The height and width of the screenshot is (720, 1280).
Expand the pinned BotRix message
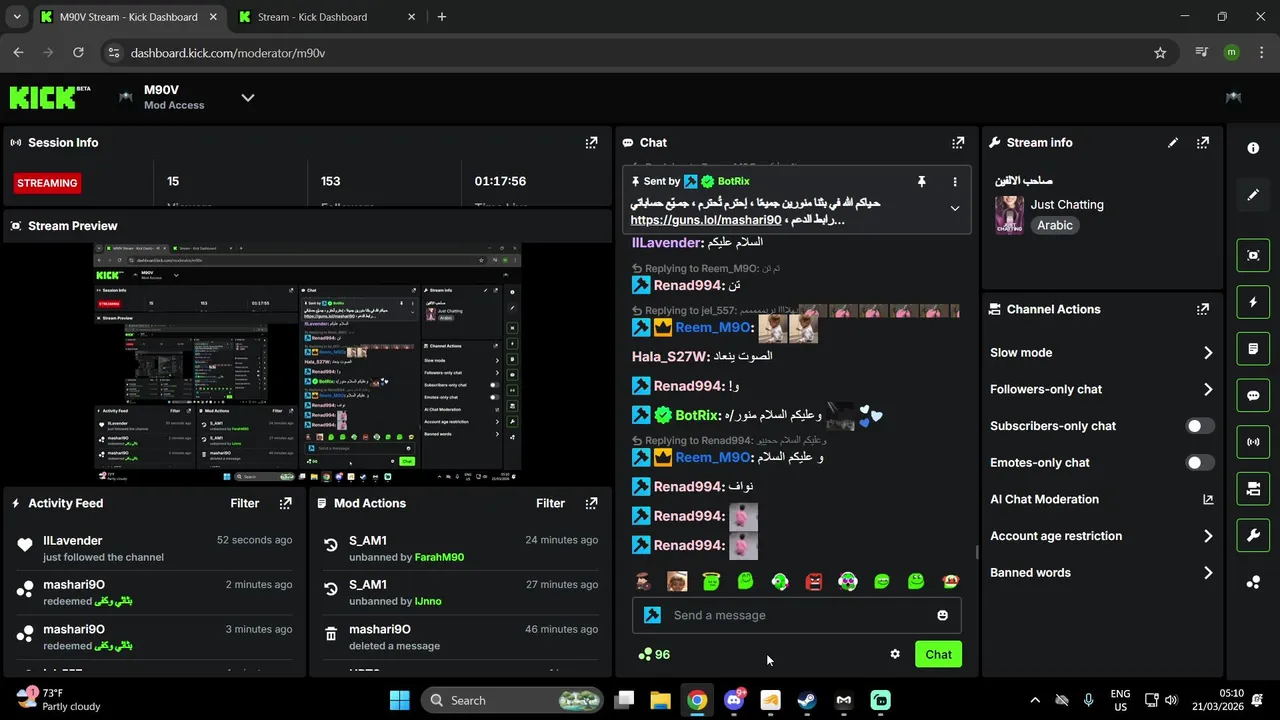(955, 209)
